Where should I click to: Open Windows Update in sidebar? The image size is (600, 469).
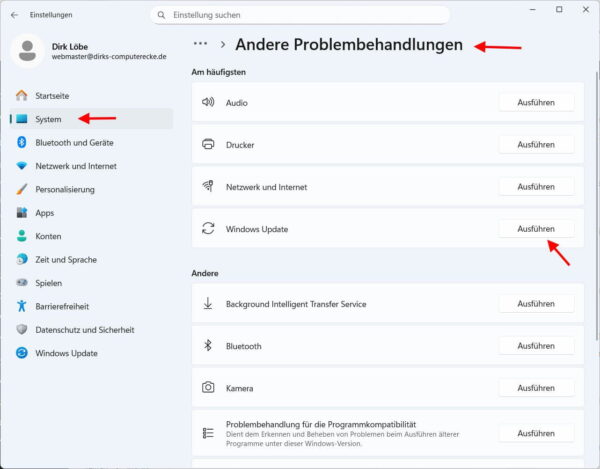(x=91, y=353)
